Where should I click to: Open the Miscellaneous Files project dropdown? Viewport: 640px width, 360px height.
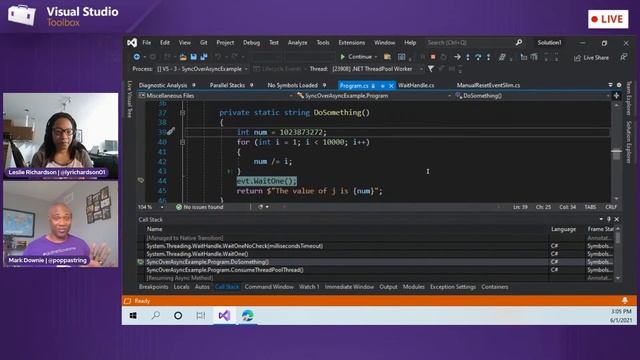pos(216,96)
